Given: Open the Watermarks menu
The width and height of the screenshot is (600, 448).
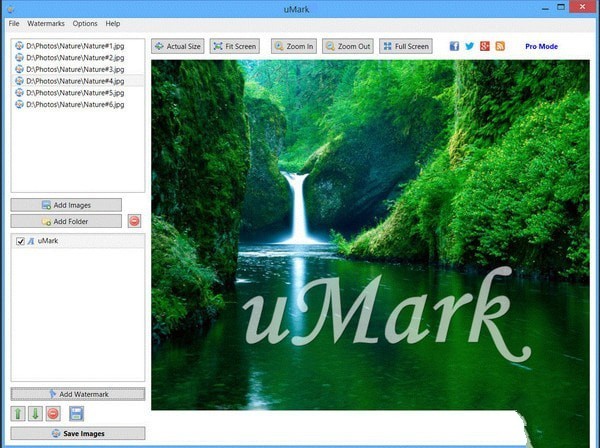Looking at the screenshot, I should (46, 23).
